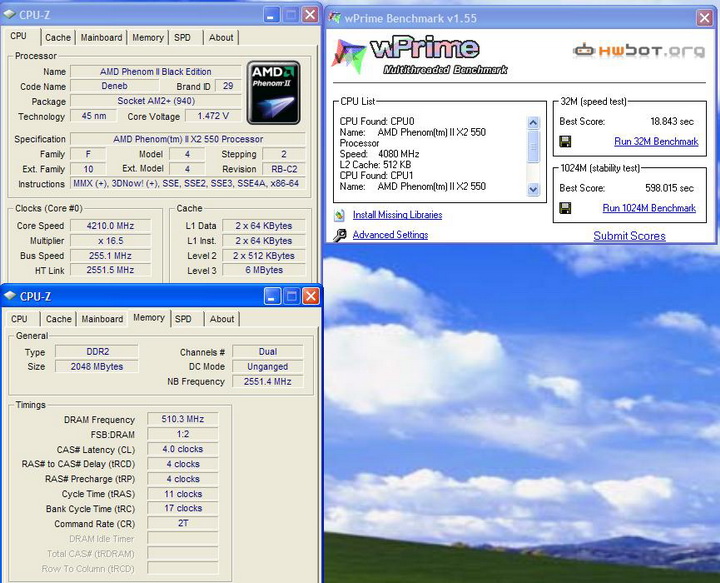Click the Multiplier value x 16.5
Image resolution: width=720 pixels, height=583 pixels.
110,241
